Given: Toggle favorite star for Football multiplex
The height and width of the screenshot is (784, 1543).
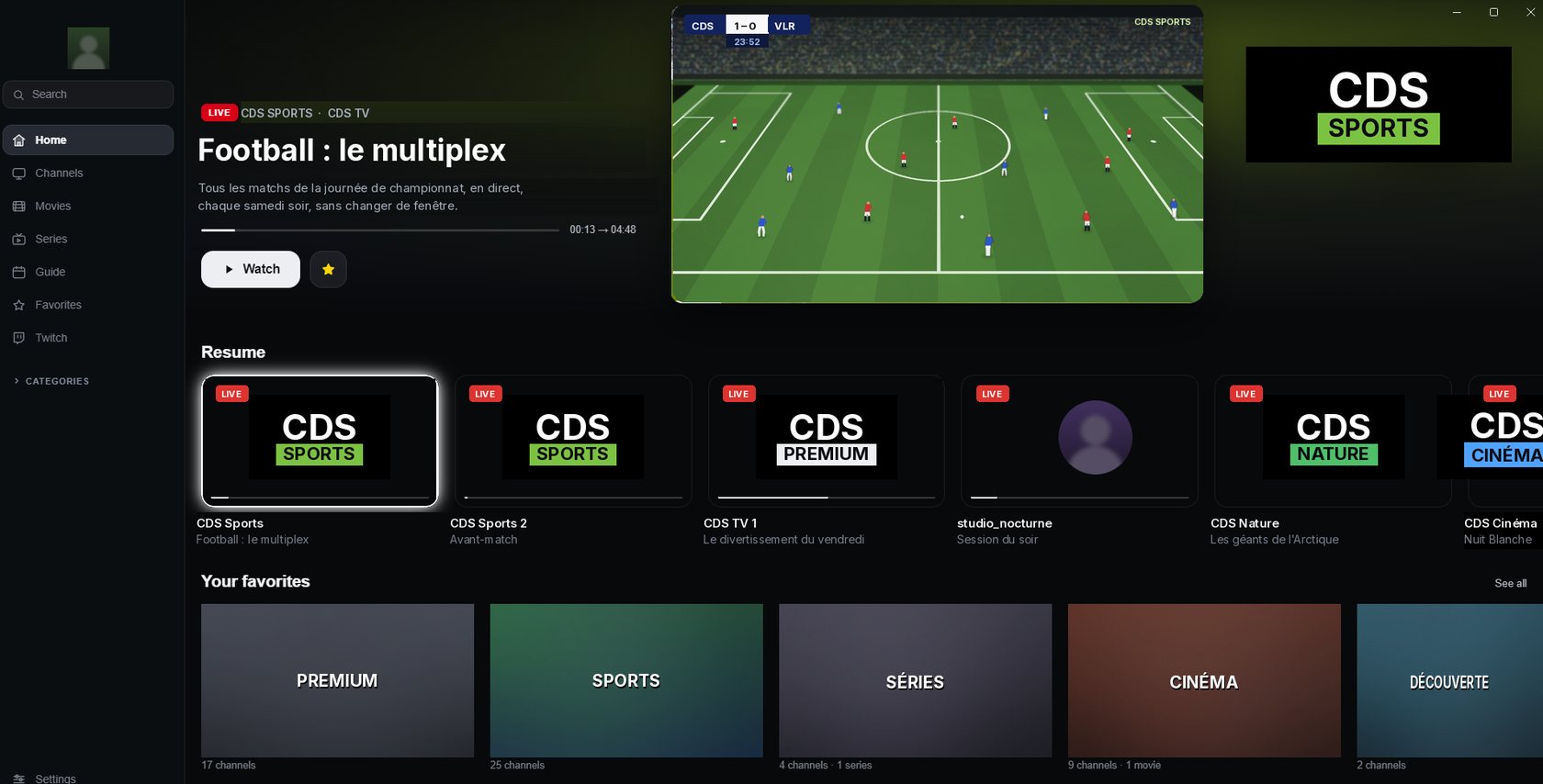Looking at the screenshot, I should click(328, 269).
